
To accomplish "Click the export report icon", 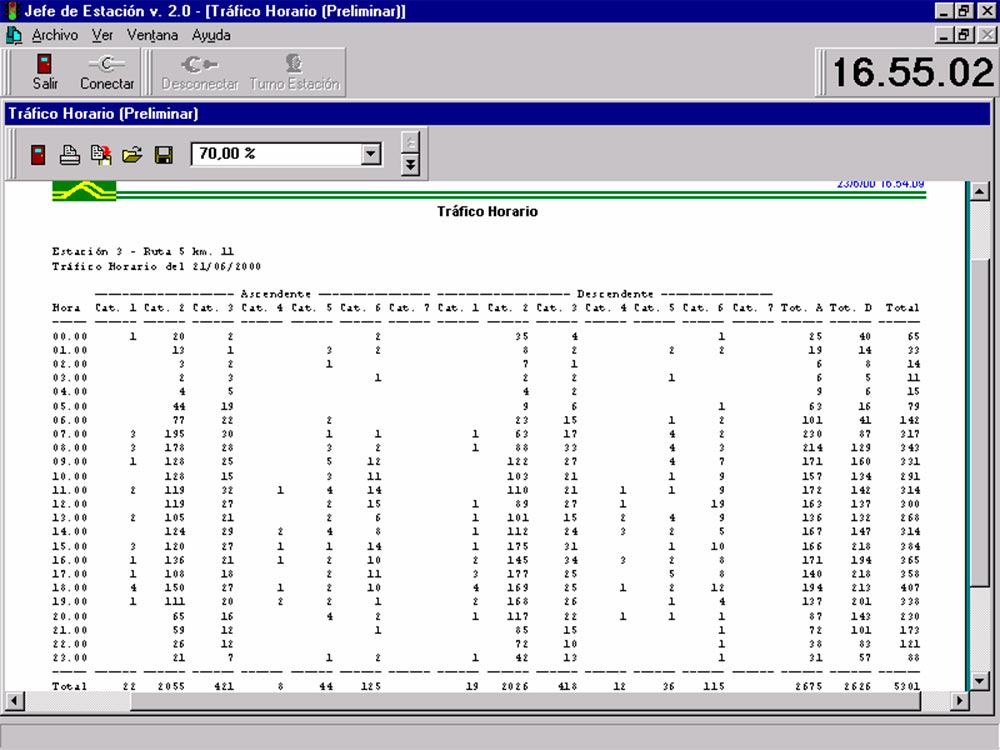I will point(101,154).
